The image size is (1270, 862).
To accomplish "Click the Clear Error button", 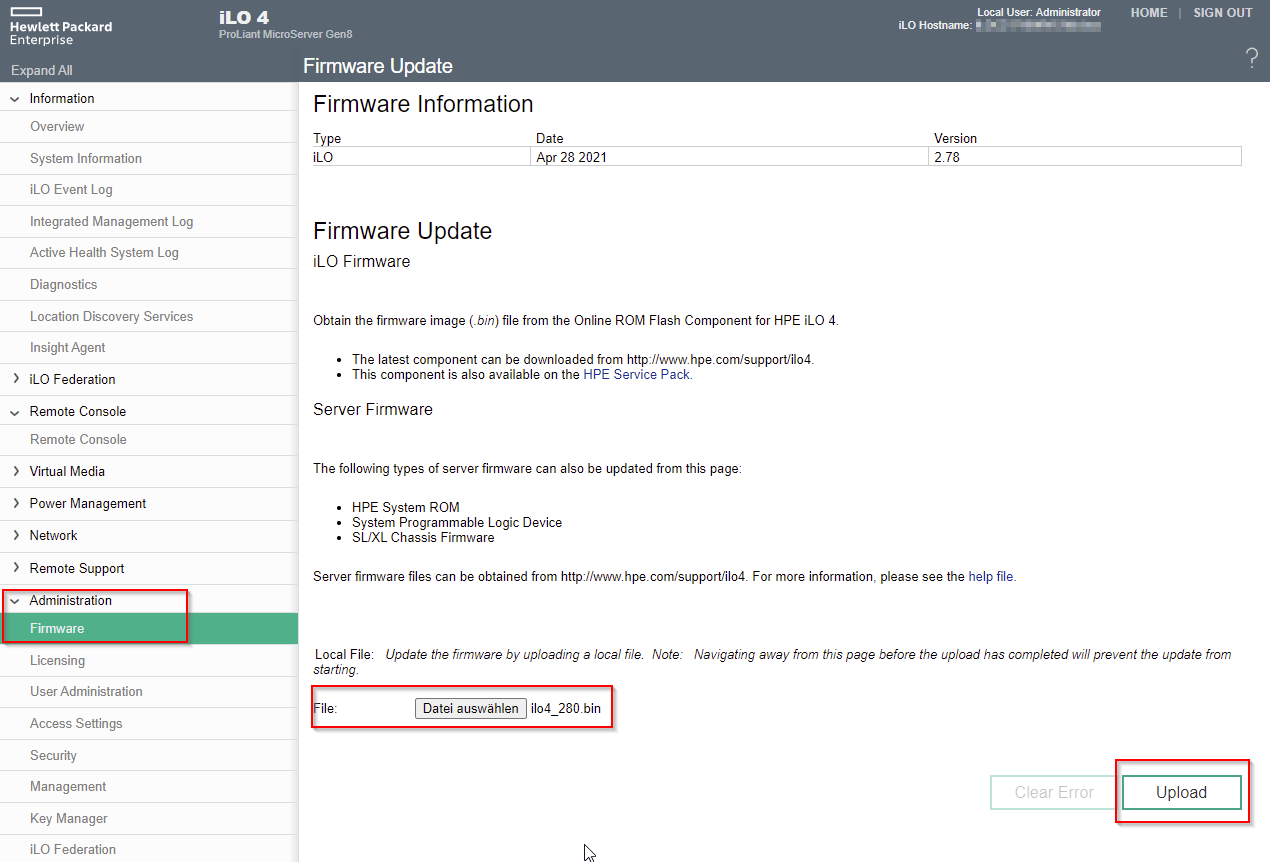I will point(1053,792).
